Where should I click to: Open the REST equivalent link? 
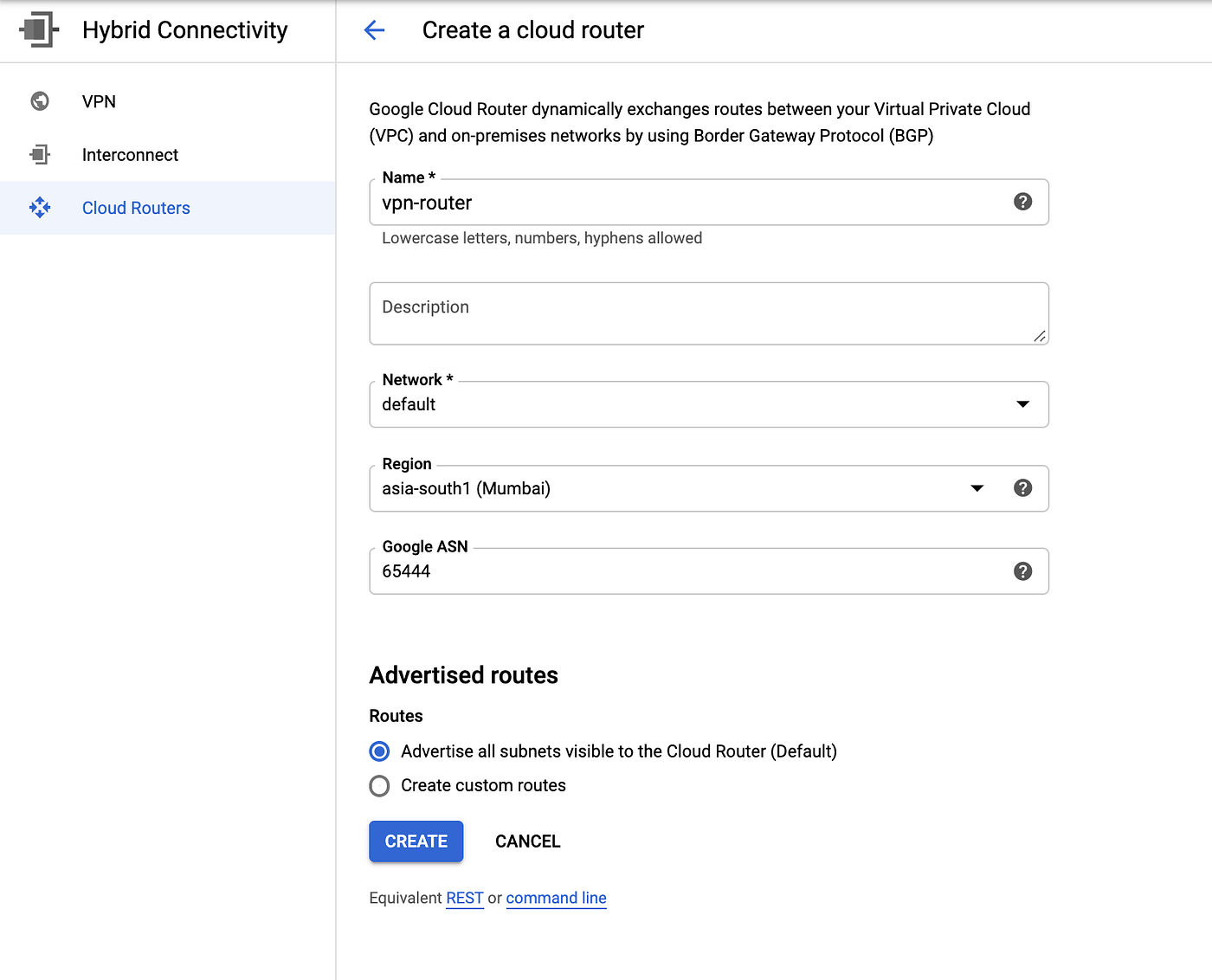tap(464, 898)
